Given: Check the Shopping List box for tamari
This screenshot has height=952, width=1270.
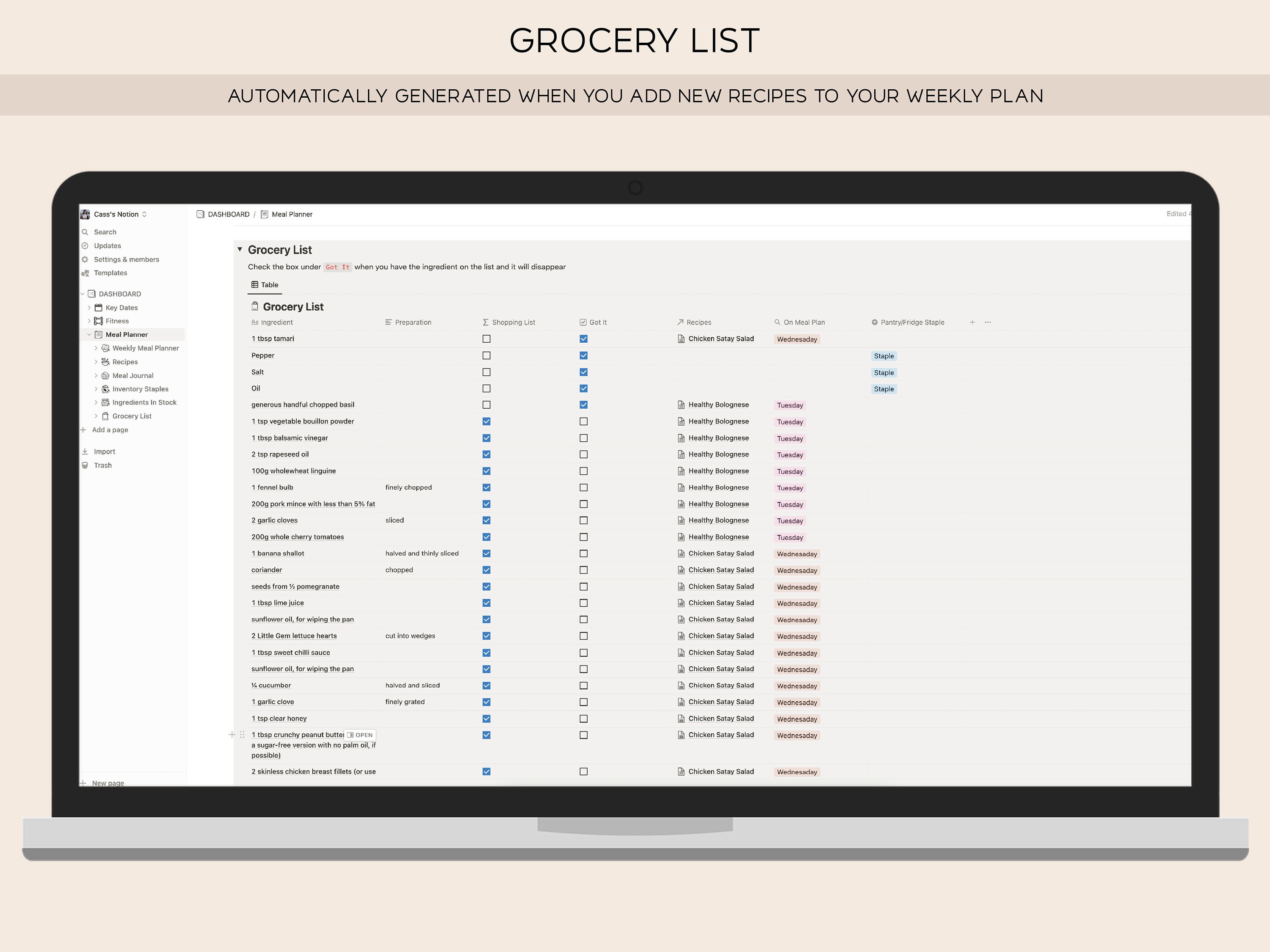Looking at the screenshot, I should [486, 338].
